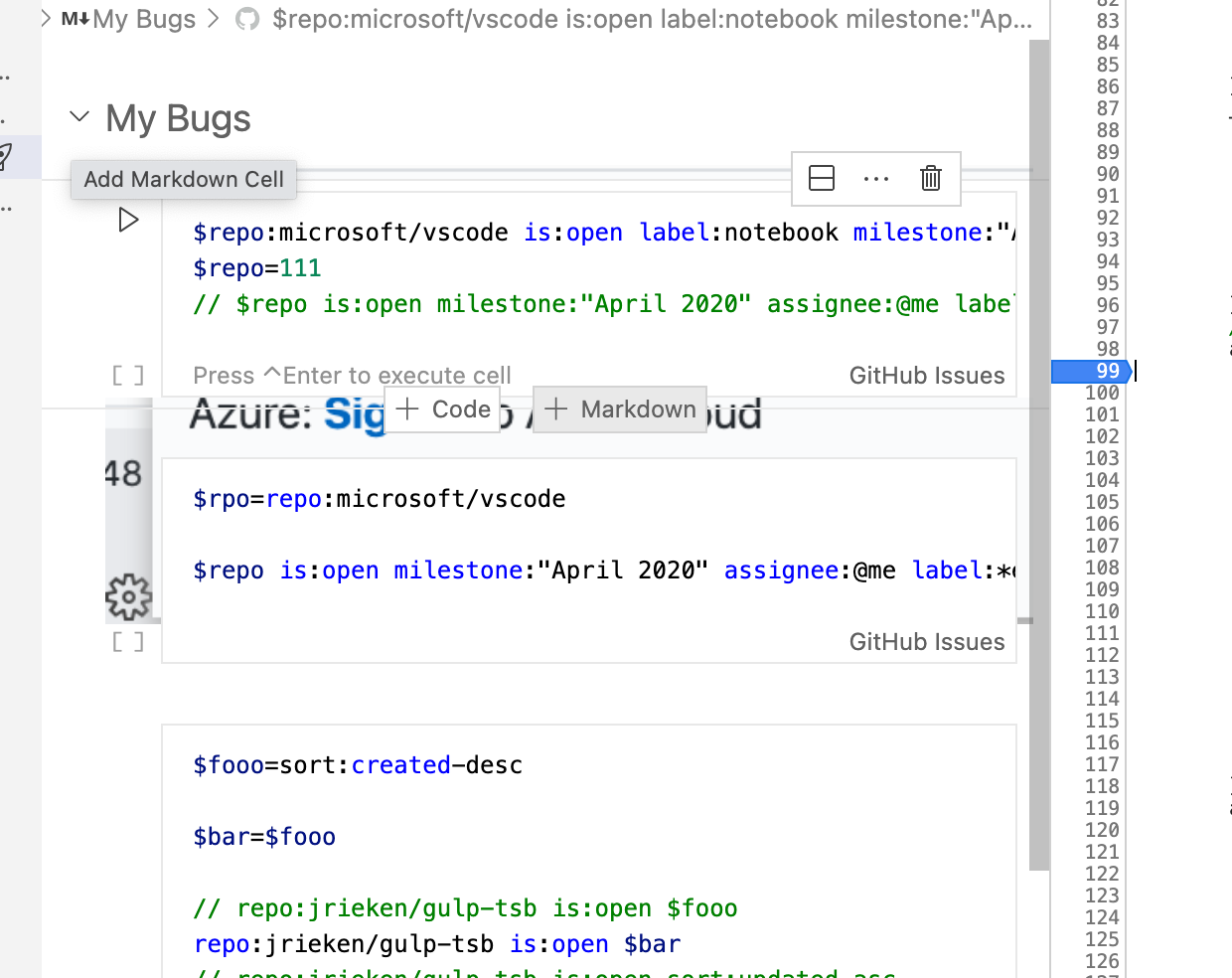The height and width of the screenshot is (978, 1232).
Task: Open My Bugs breadcrumb item
Action: (144, 19)
